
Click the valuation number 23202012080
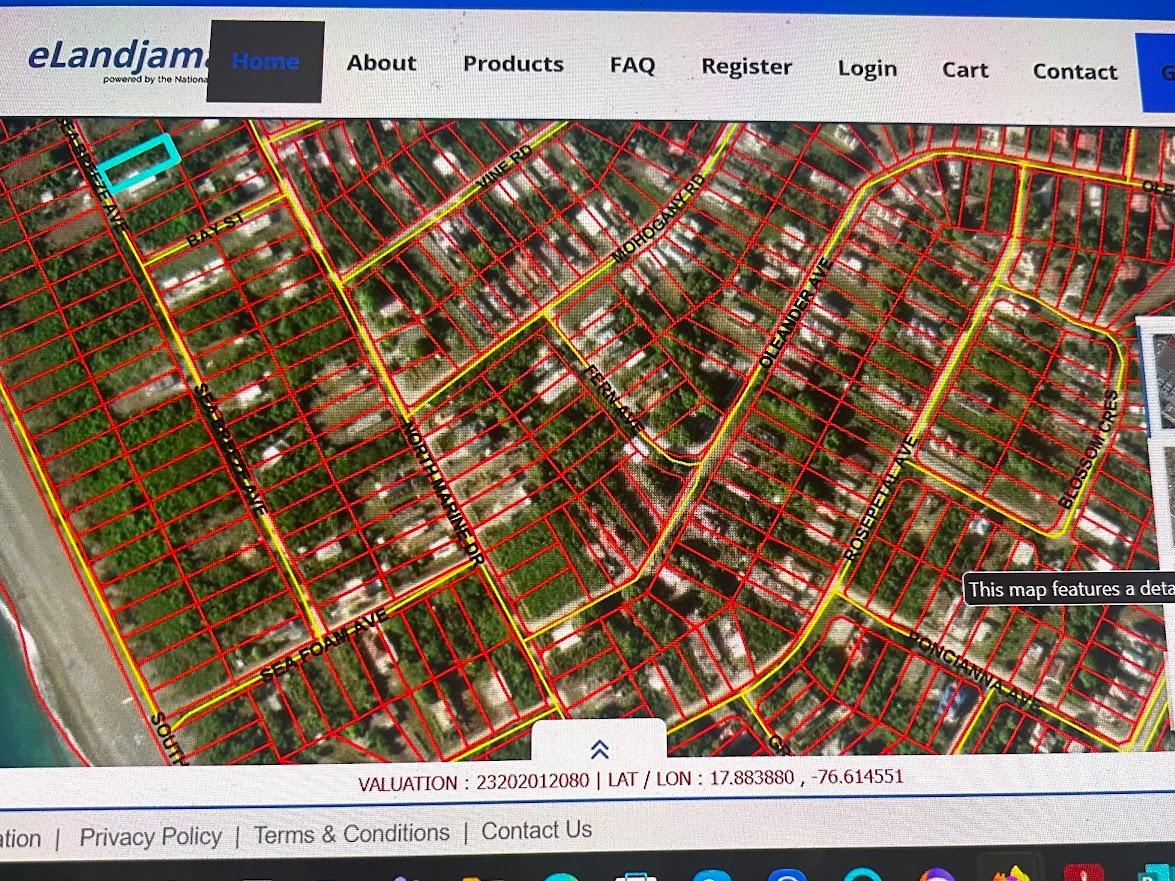533,781
